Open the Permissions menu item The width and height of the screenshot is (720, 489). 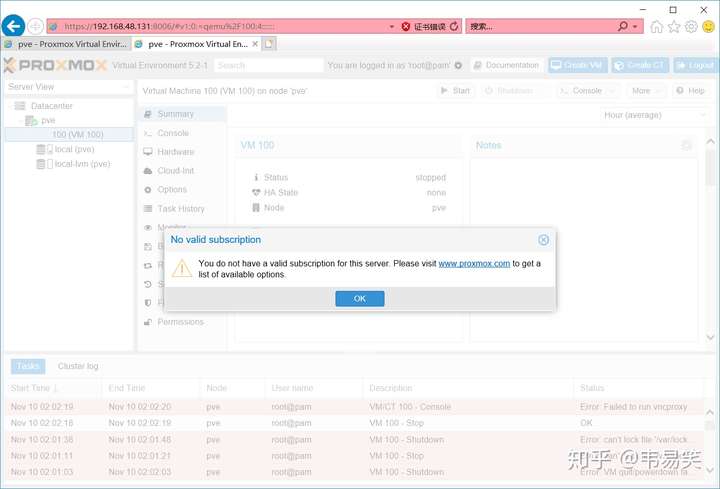180,322
